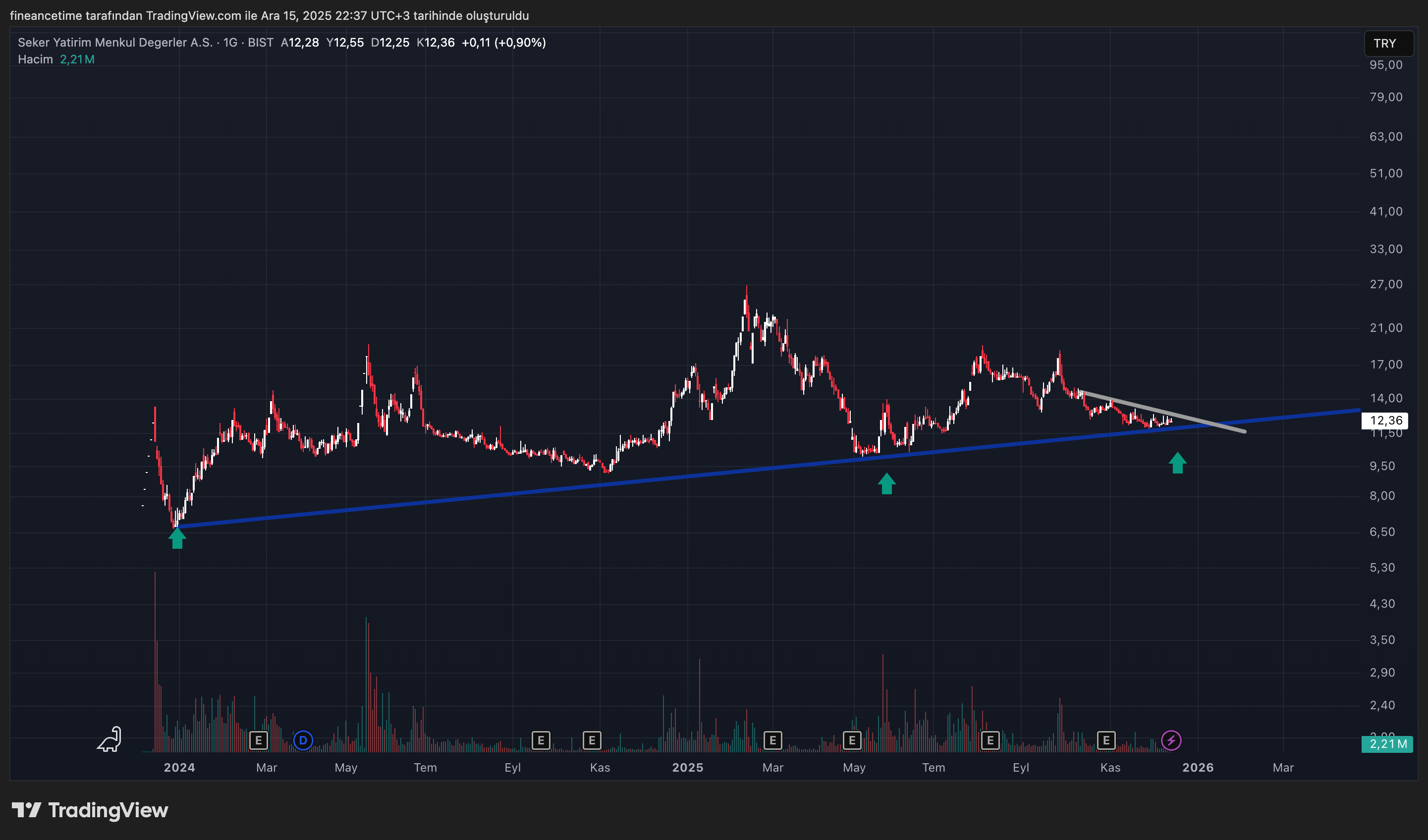This screenshot has width=1428, height=840.
Task: Click the rightmost green up arrow
Action: [1178, 463]
